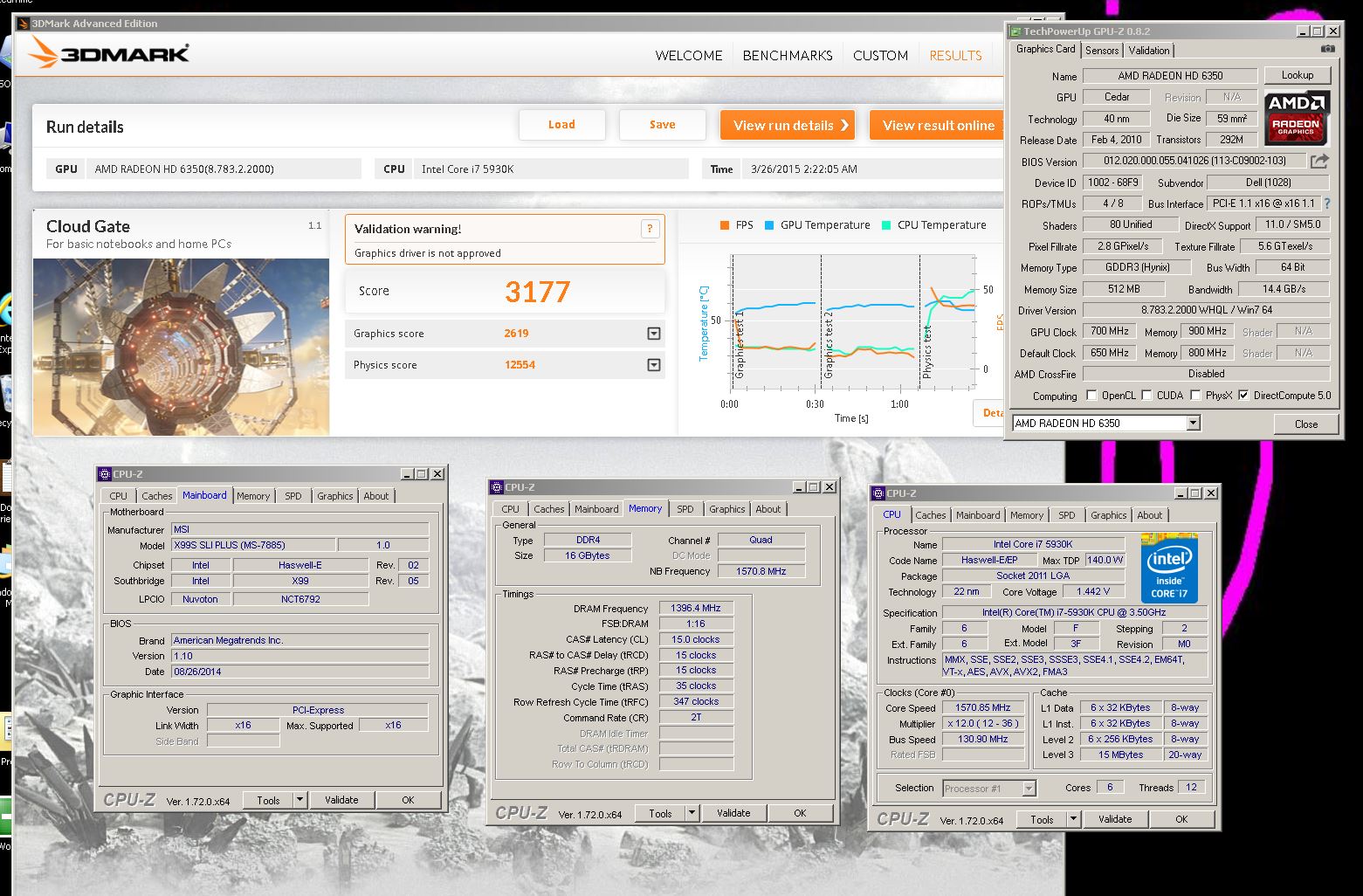Click the Close button in GPU-Z

click(1306, 424)
